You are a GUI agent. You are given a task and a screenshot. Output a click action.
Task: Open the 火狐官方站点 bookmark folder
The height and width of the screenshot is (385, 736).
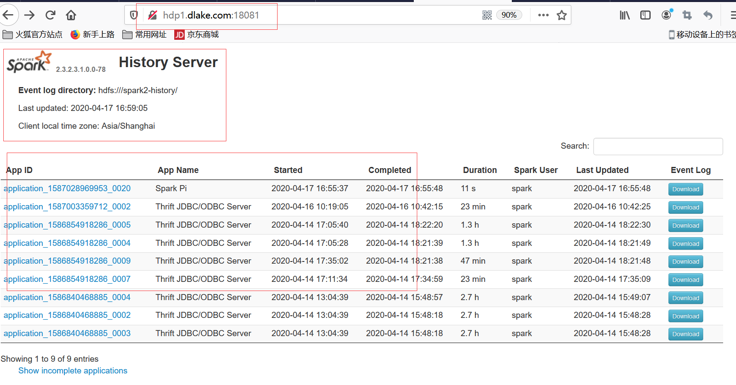pos(32,34)
